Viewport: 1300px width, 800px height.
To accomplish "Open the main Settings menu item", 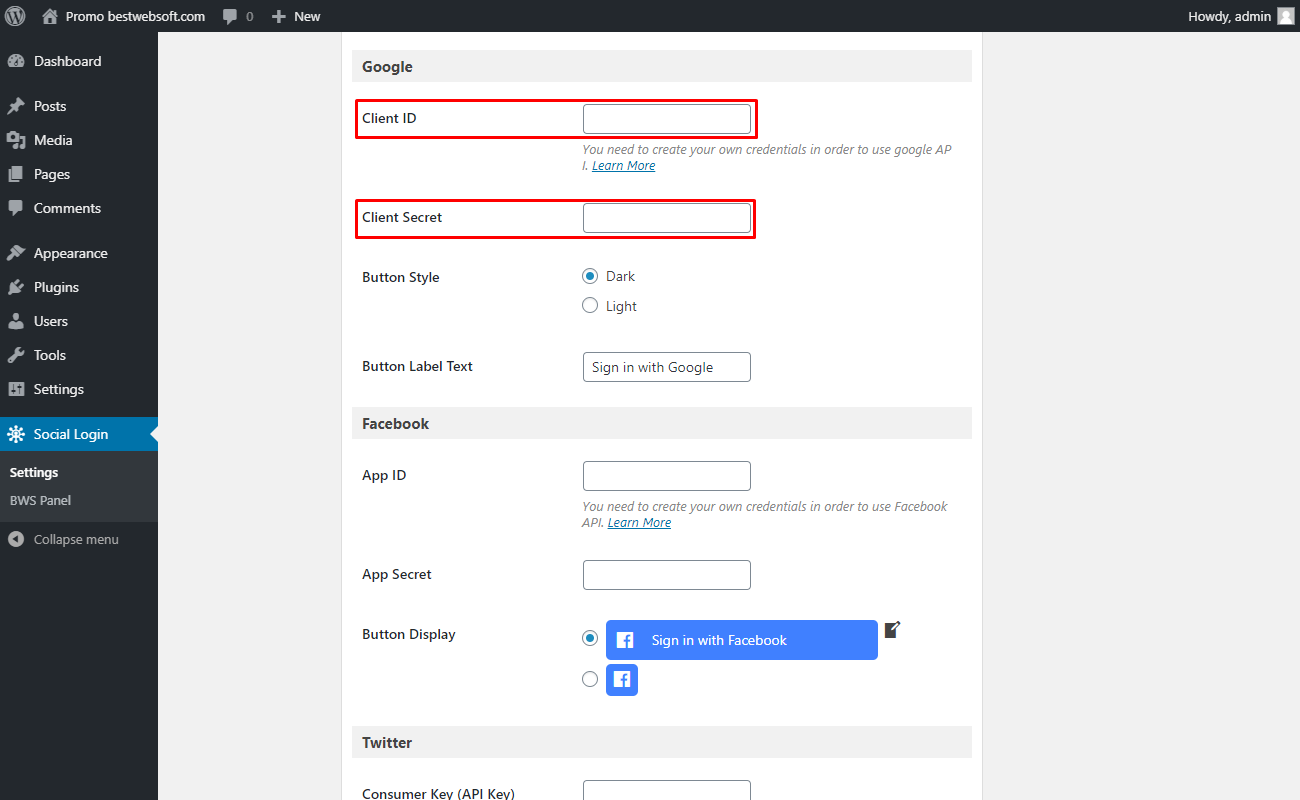I will 79,389.
